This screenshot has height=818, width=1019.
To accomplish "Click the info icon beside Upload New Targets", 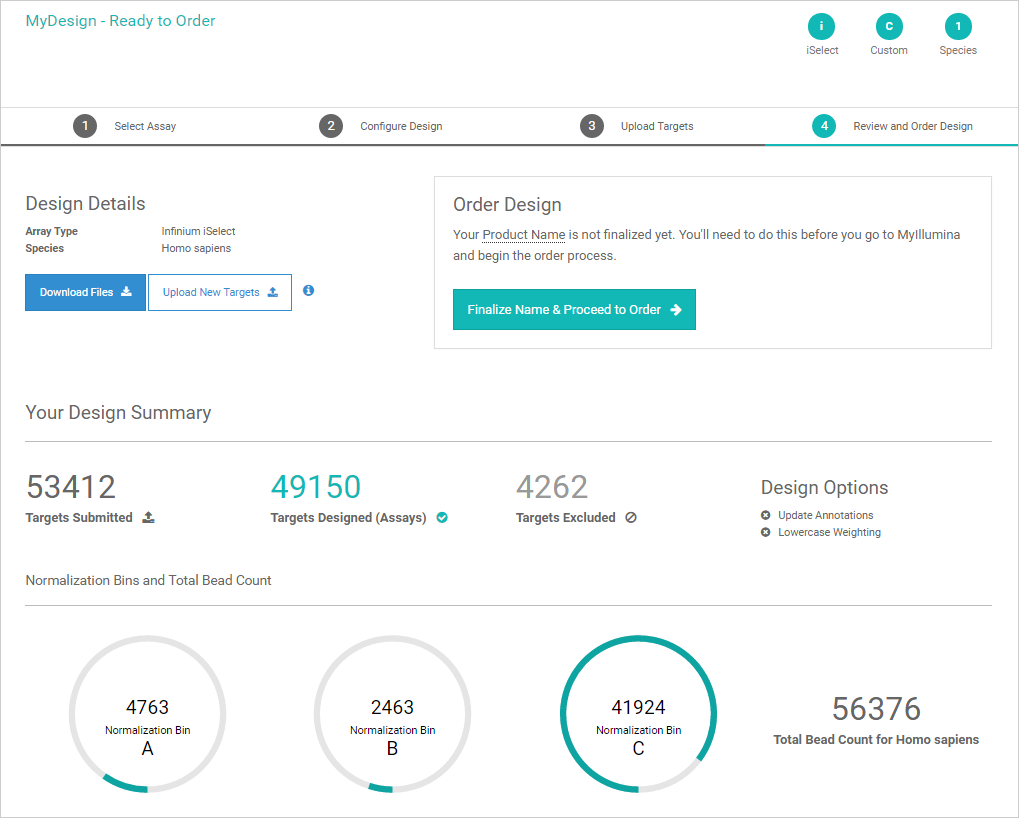I will [308, 291].
